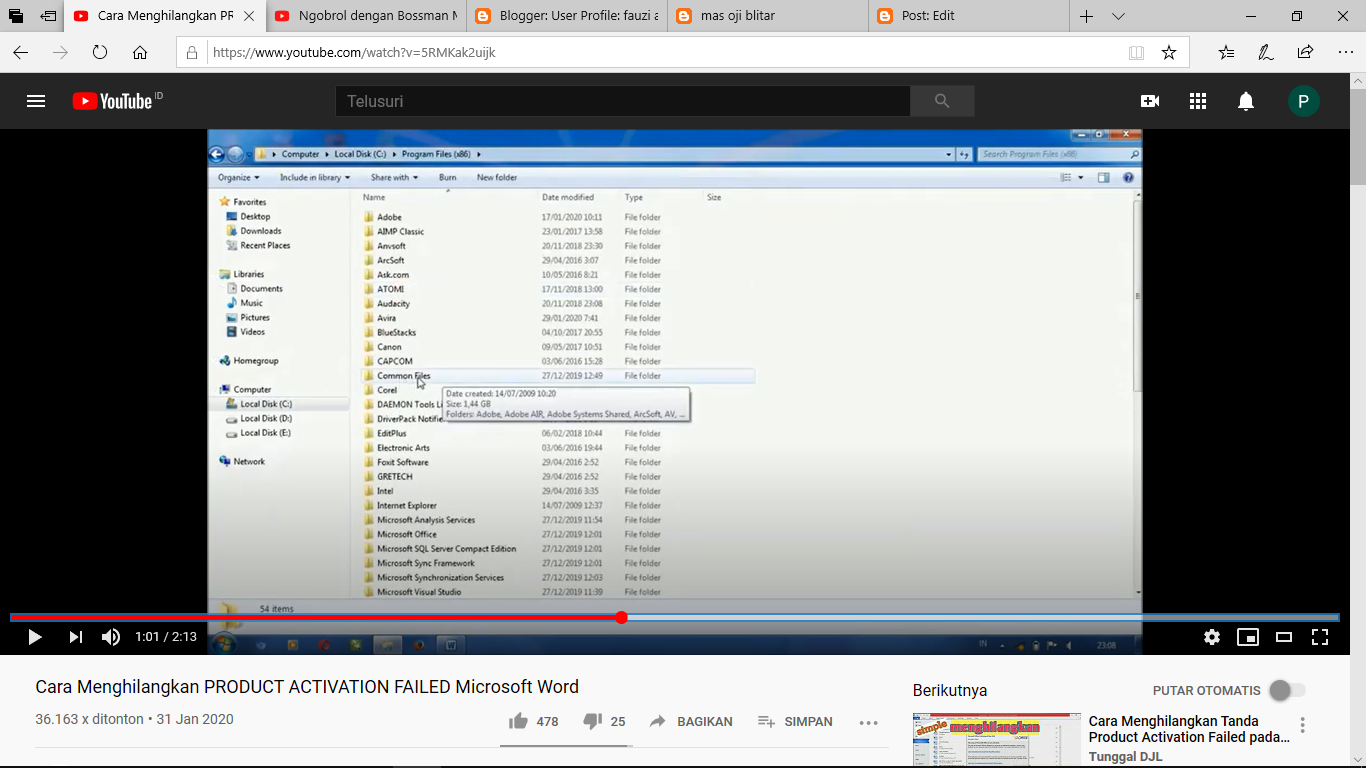
Task: Open the tab list dropdown chevron
Action: (1118, 16)
